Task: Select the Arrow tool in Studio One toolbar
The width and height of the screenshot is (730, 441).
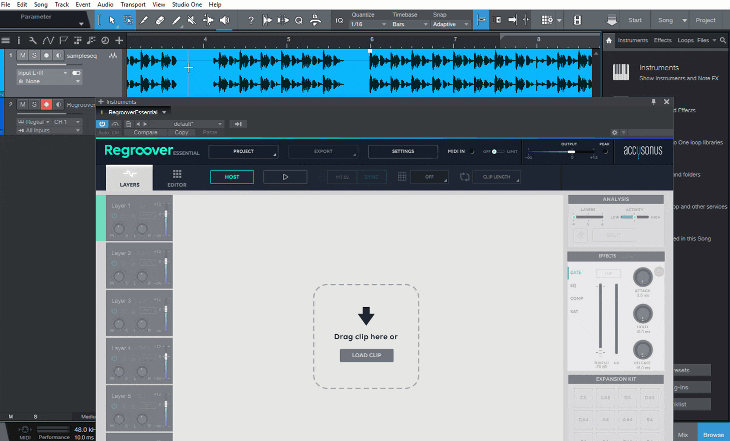Action: [112, 20]
